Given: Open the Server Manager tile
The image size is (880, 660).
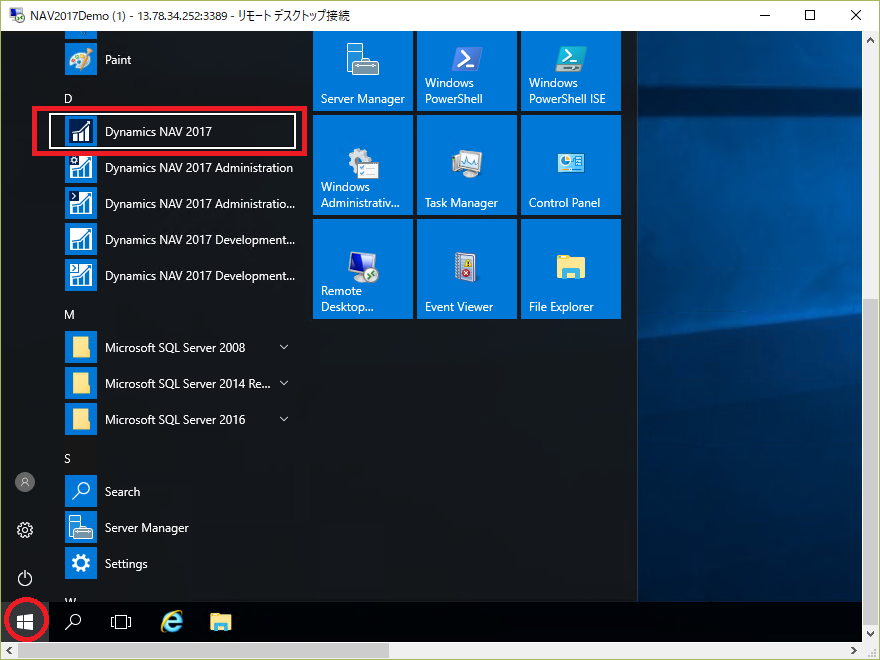Looking at the screenshot, I should tap(363, 71).
